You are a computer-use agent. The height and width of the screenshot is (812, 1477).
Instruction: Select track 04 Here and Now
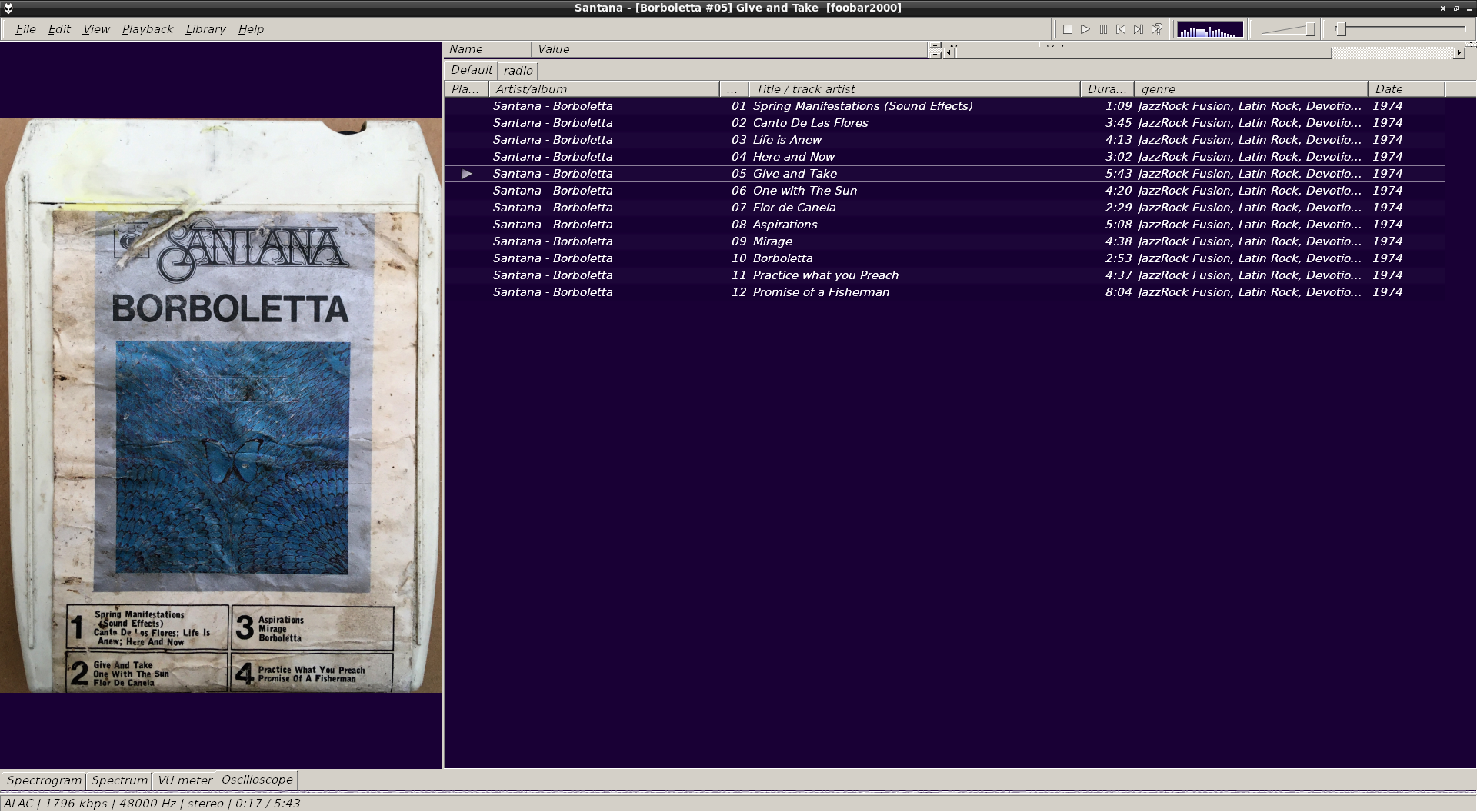tap(945, 157)
